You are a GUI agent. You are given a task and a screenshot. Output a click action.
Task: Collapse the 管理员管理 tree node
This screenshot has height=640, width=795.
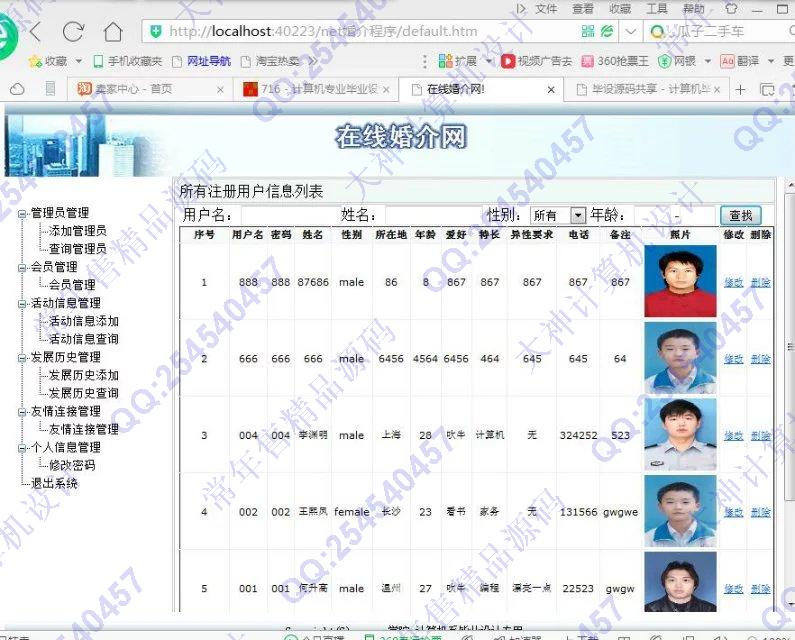(x=21, y=214)
